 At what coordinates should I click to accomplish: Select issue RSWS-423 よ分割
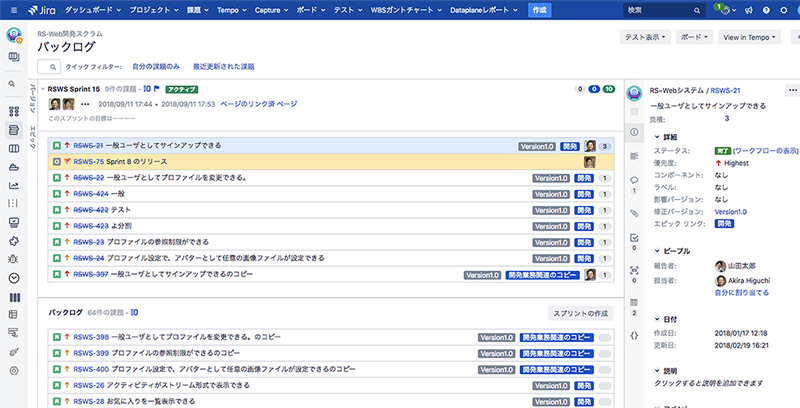331,226
